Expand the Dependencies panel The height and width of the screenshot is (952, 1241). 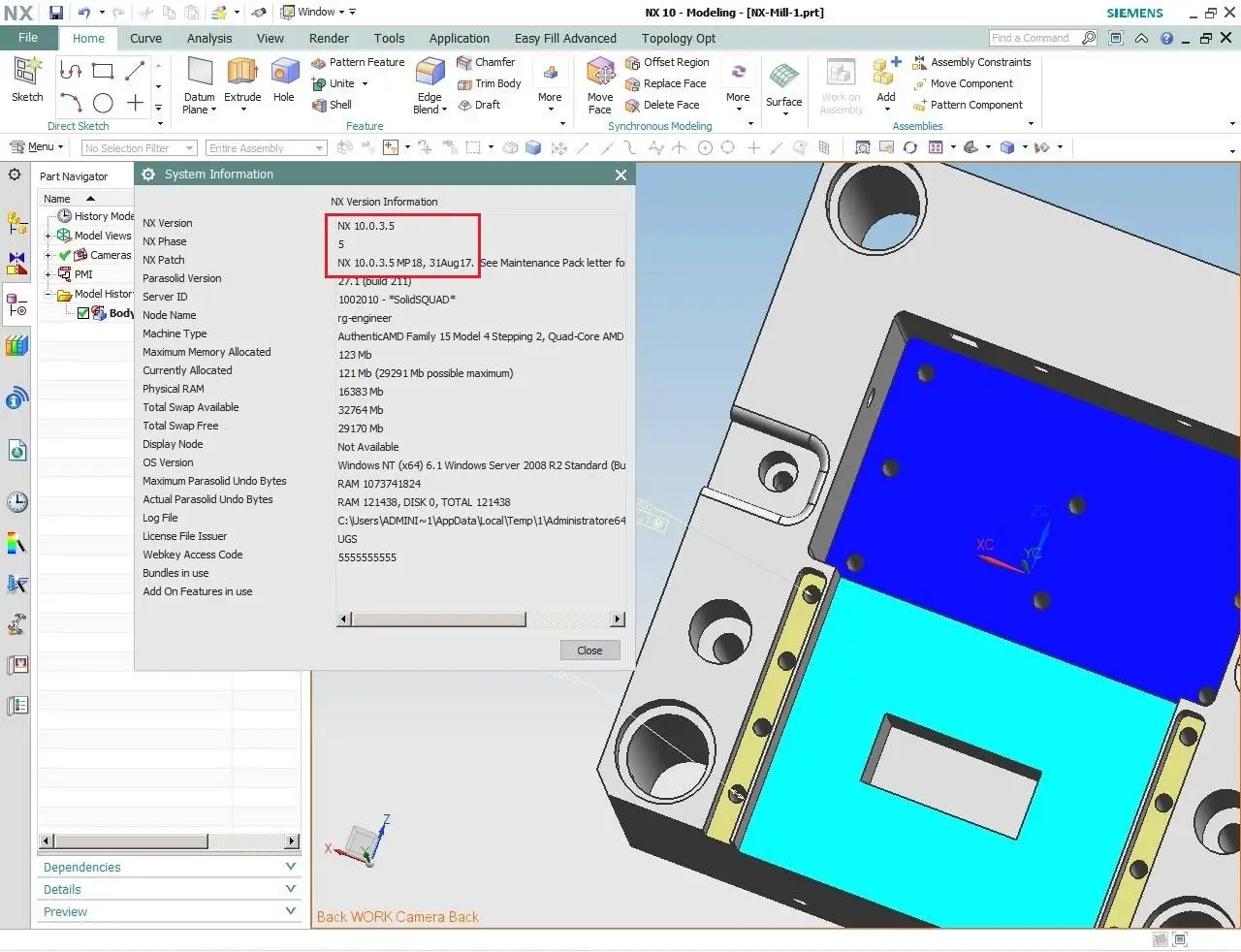(x=169, y=867)
